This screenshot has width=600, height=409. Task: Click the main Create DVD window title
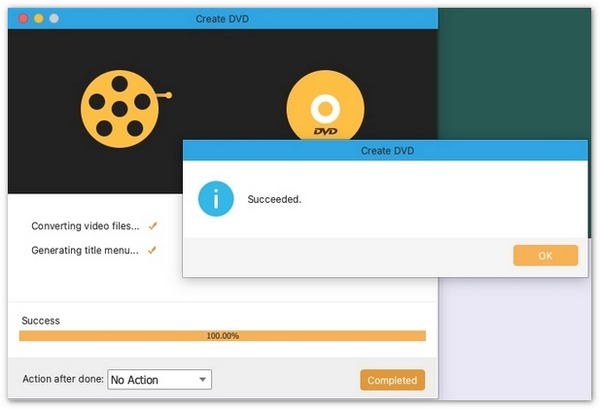(222, 19)
